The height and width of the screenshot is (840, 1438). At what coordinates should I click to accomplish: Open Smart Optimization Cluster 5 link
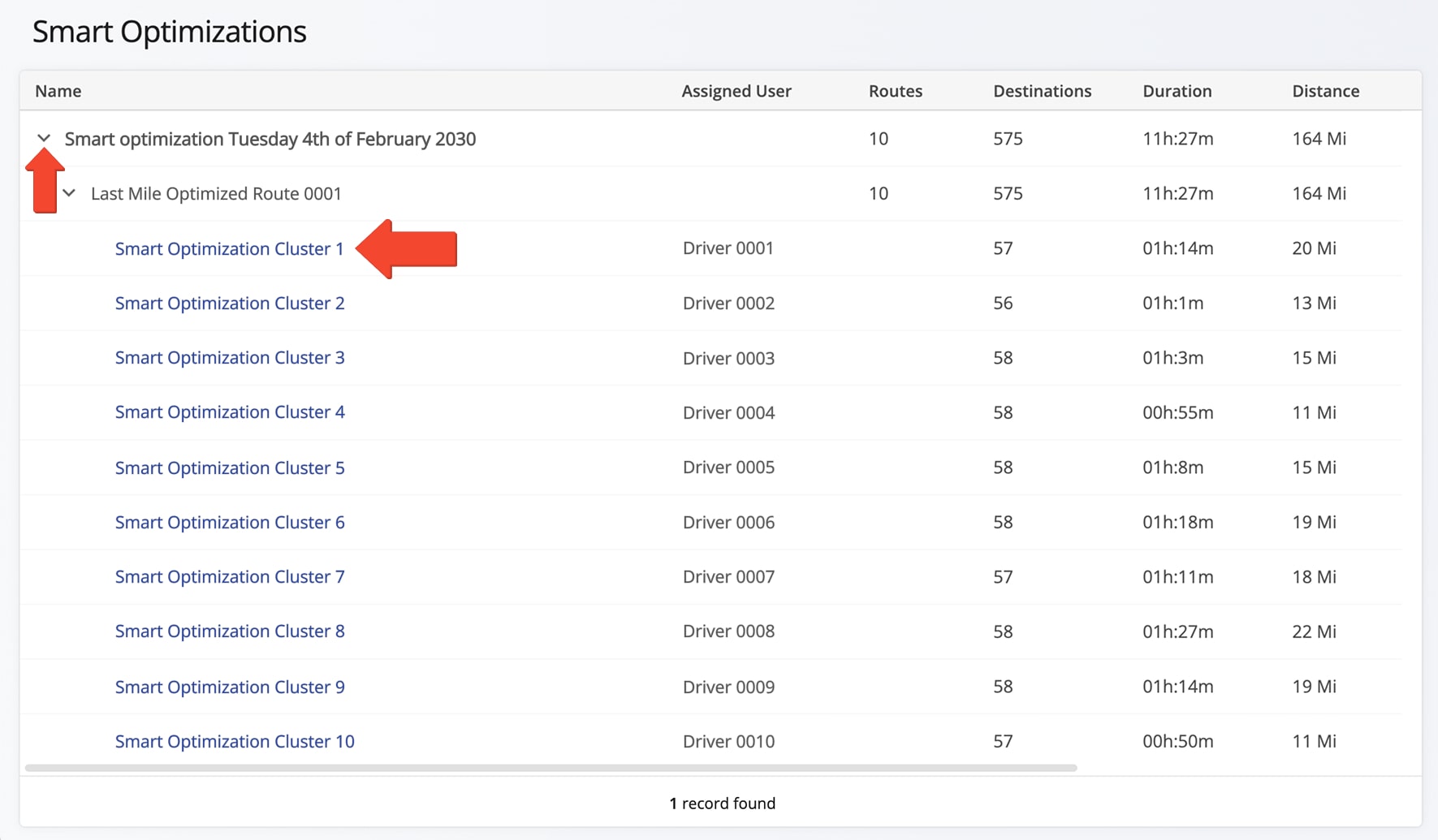pyautogui.click(x=230, y=467)
